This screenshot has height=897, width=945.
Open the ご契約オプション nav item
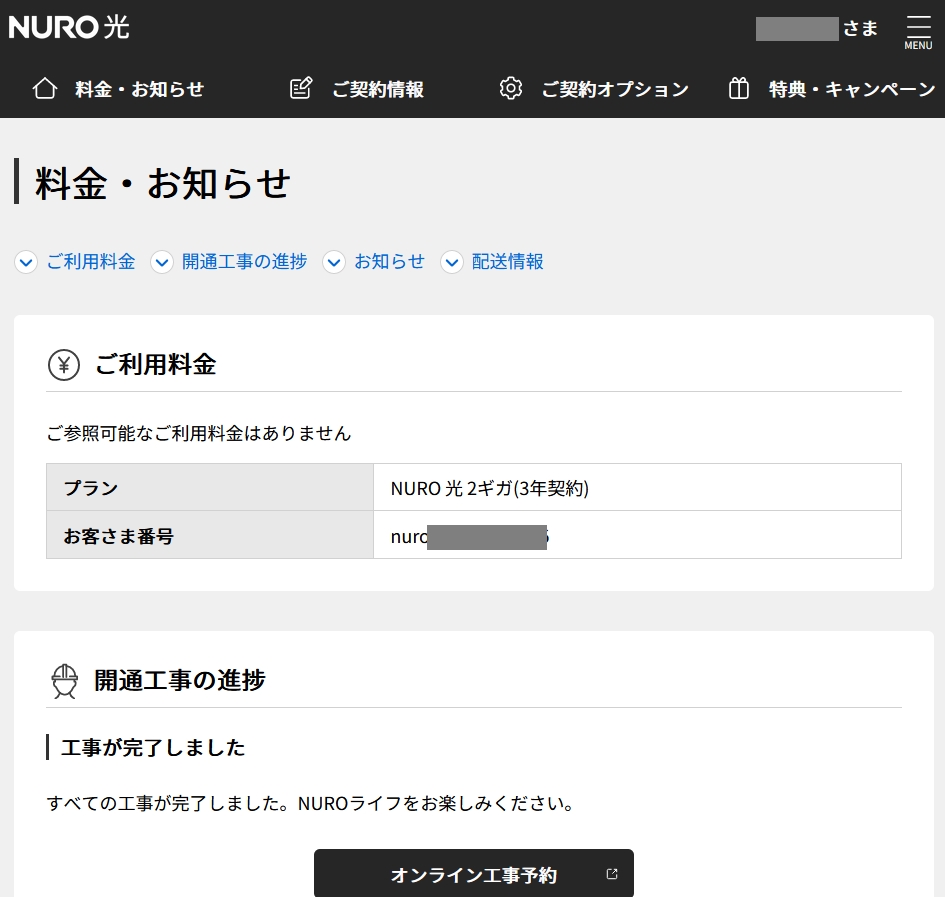(594, 89)
